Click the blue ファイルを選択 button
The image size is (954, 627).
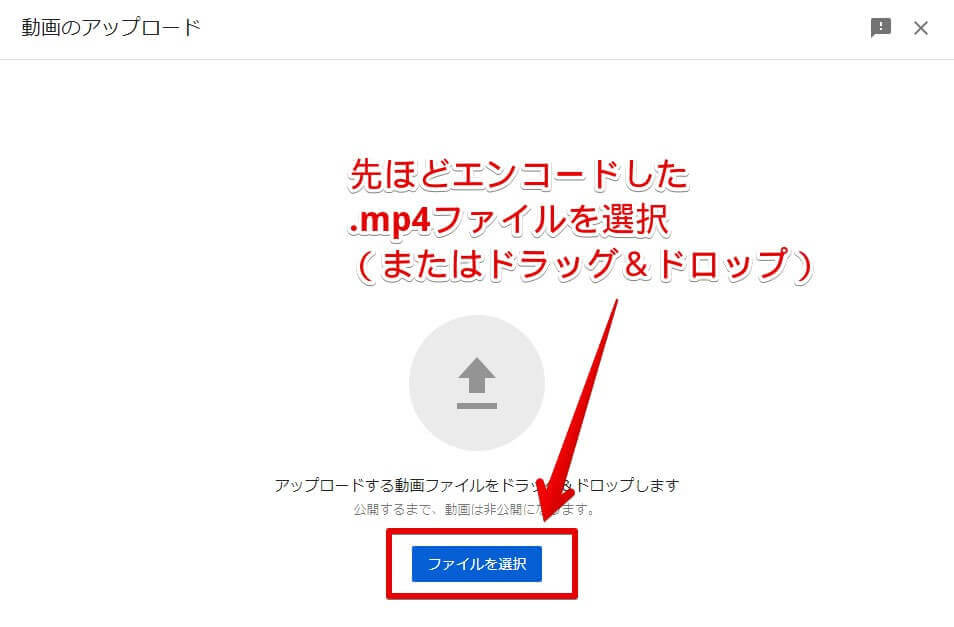pyautogui.click(x=476, y=564)
